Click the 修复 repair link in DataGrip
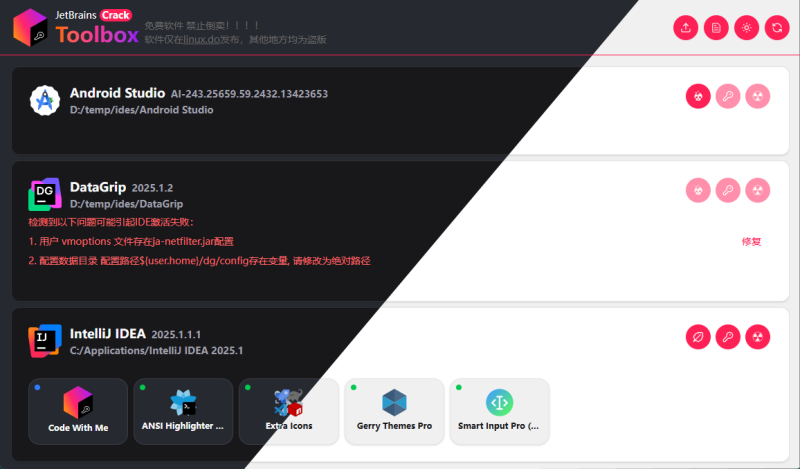Screen dimensions: 800x469 751,241
